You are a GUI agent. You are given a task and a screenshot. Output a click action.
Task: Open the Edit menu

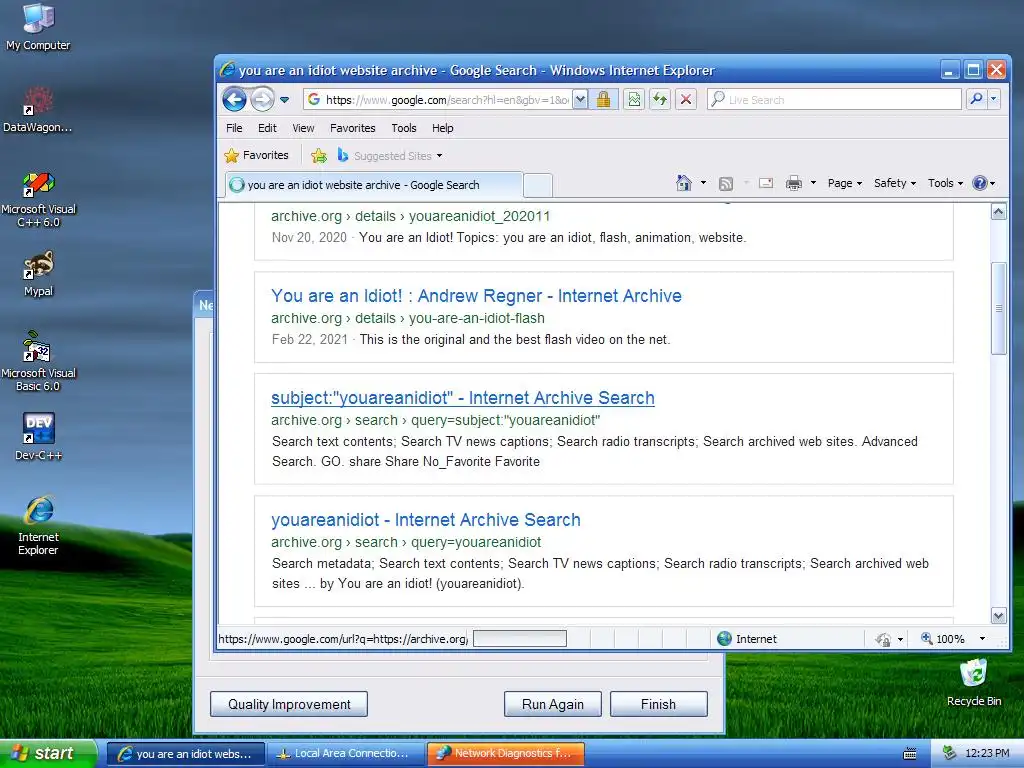point(267,128)
